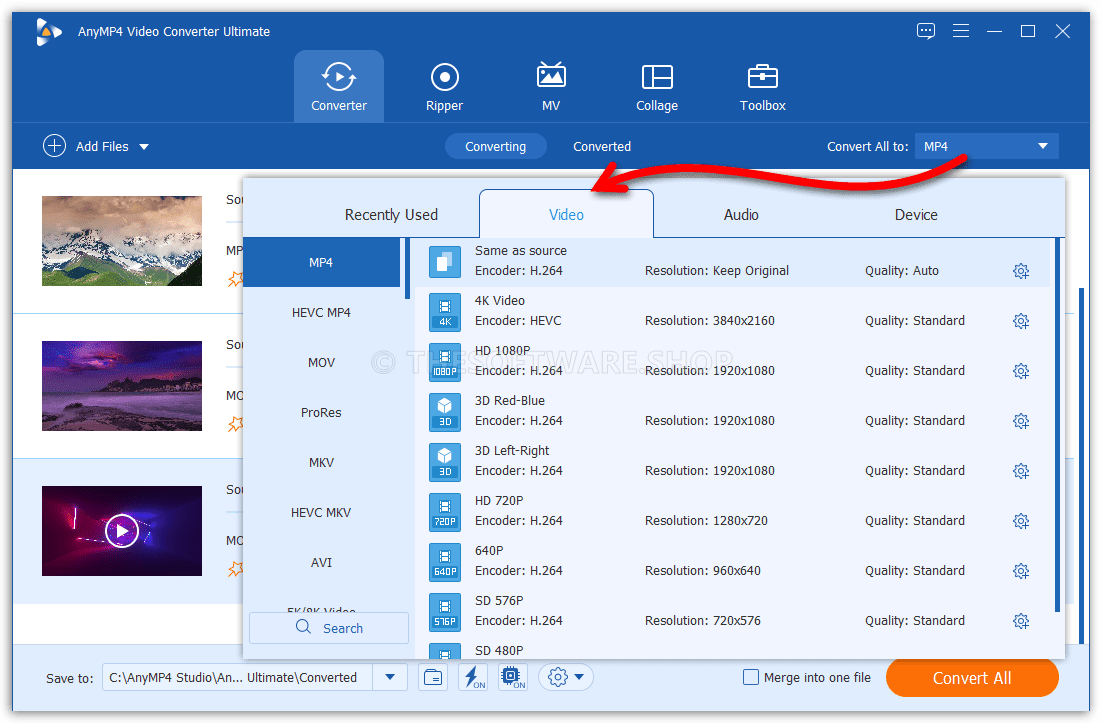Image resolution: width=1102 pixels, height=723 pixels.
Task: Switch to the Audio tab
Action: point(741,214)
